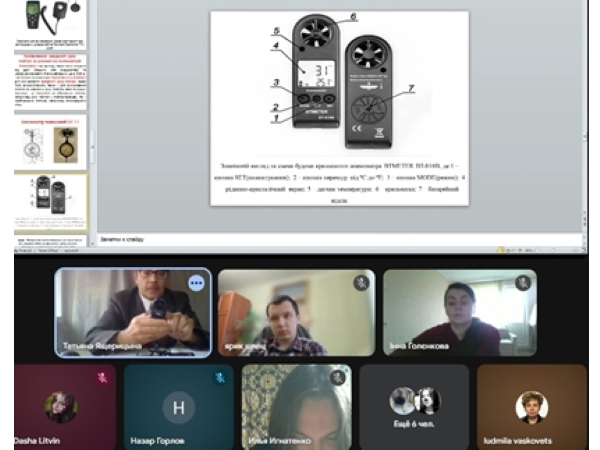Open the three-dots options on Татьяна's tile
Image resolution: width=600 pixels, height=450 pixels.
pyautogui.click(x=196, y=284)
